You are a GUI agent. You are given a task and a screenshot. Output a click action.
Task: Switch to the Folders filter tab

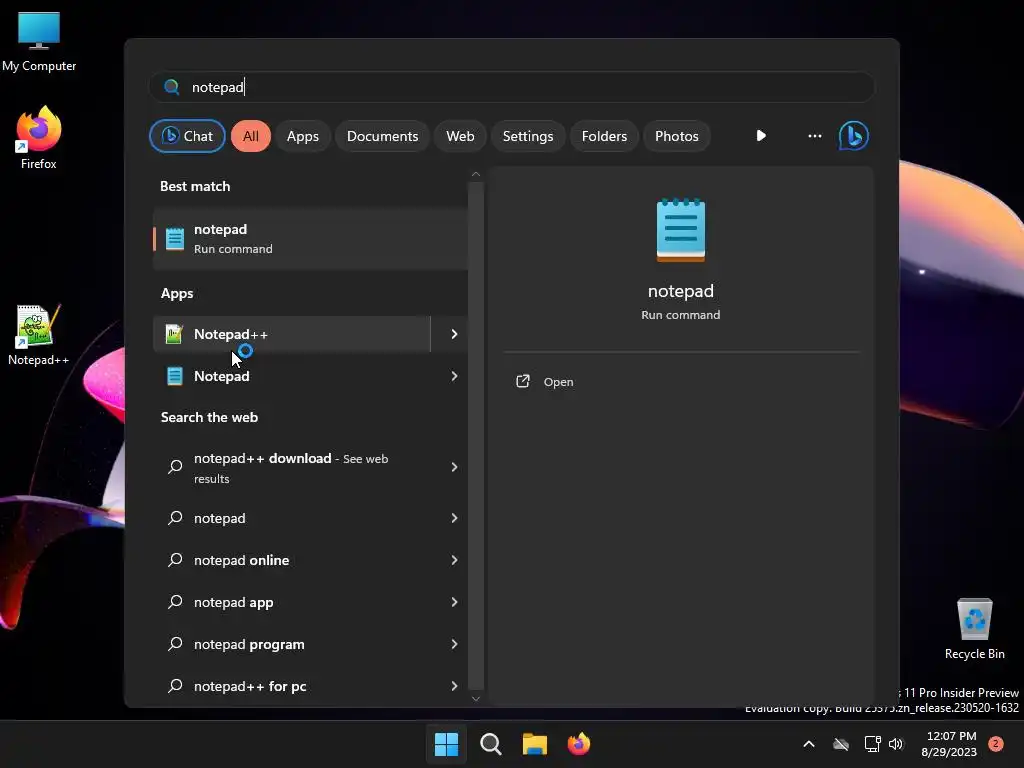[x=604, y=136]
